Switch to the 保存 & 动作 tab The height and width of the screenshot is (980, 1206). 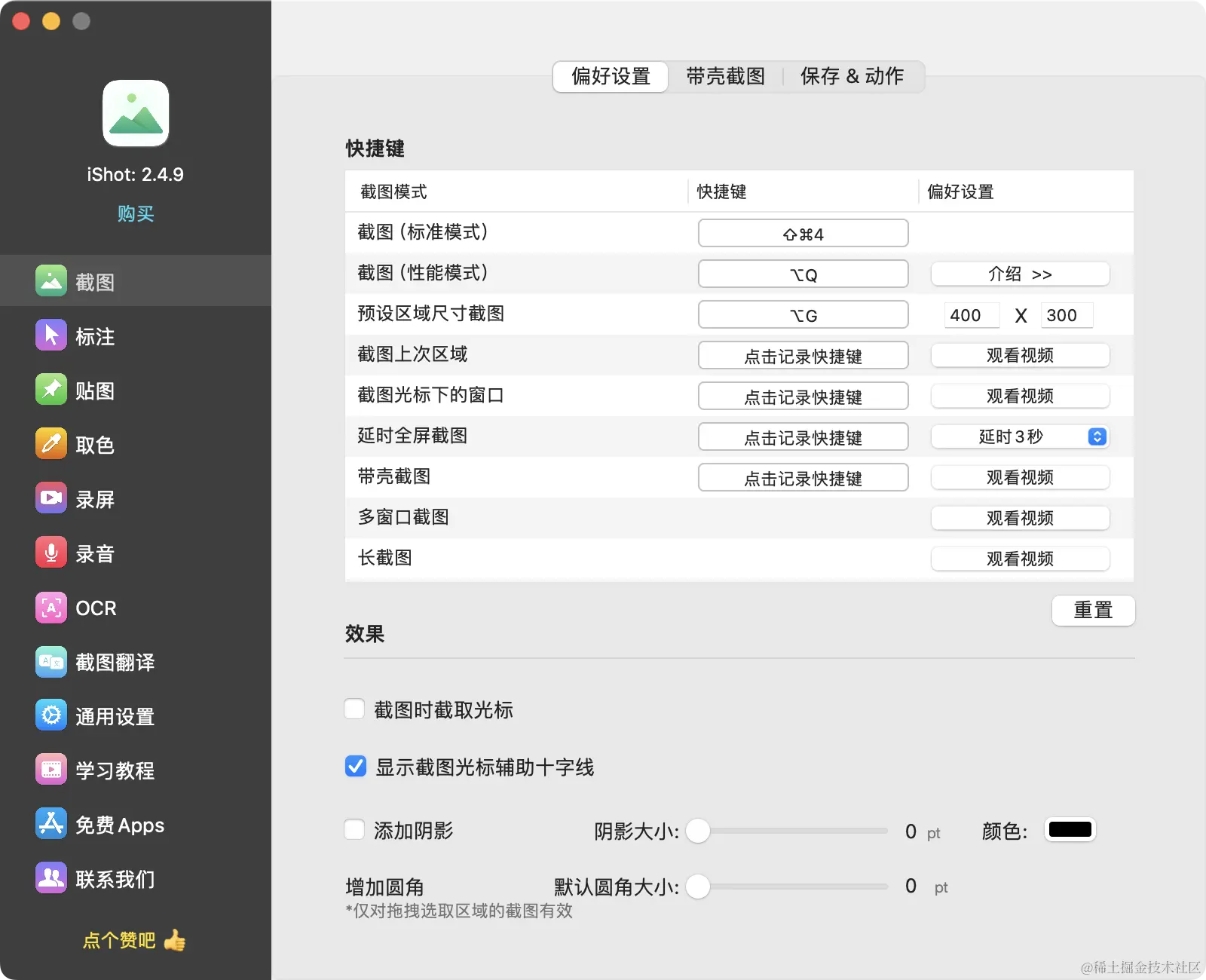[852, 76]
